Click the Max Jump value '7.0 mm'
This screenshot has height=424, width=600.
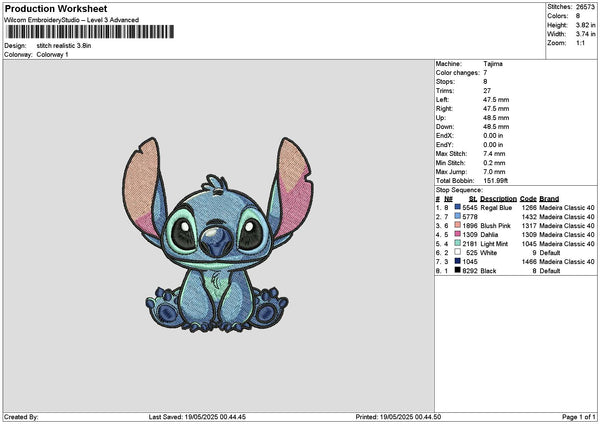494,172
